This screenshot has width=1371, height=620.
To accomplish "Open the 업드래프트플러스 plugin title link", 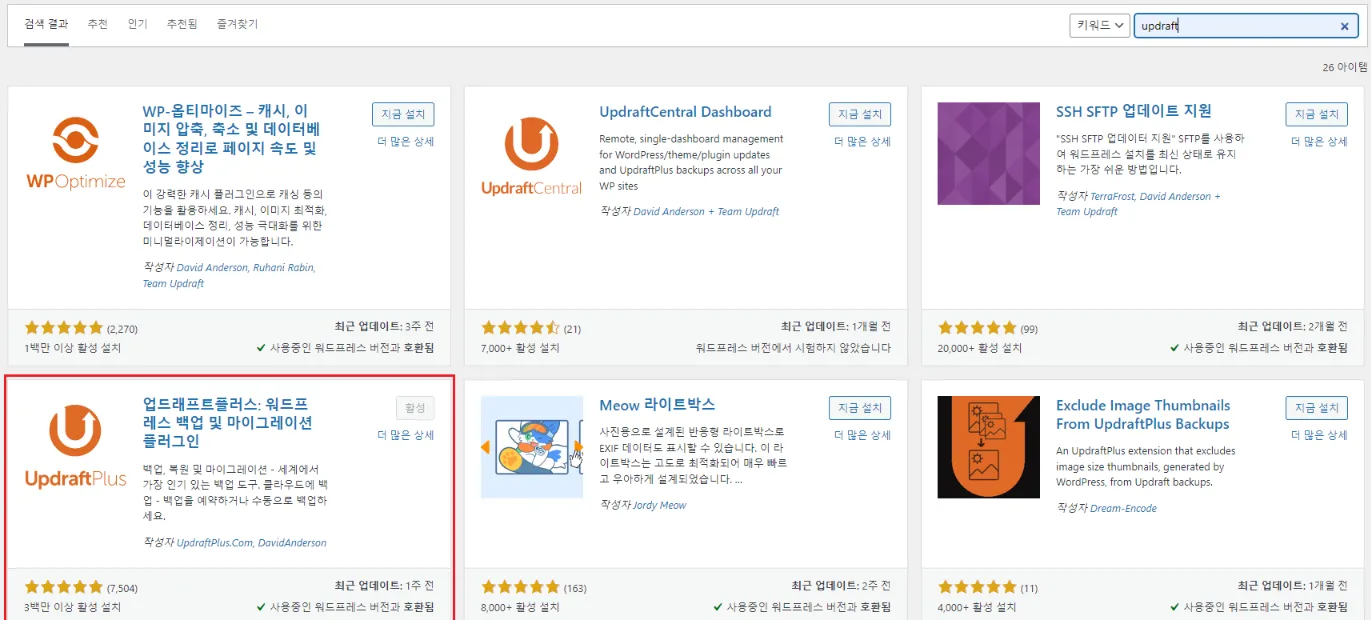I will coord(228,423).
